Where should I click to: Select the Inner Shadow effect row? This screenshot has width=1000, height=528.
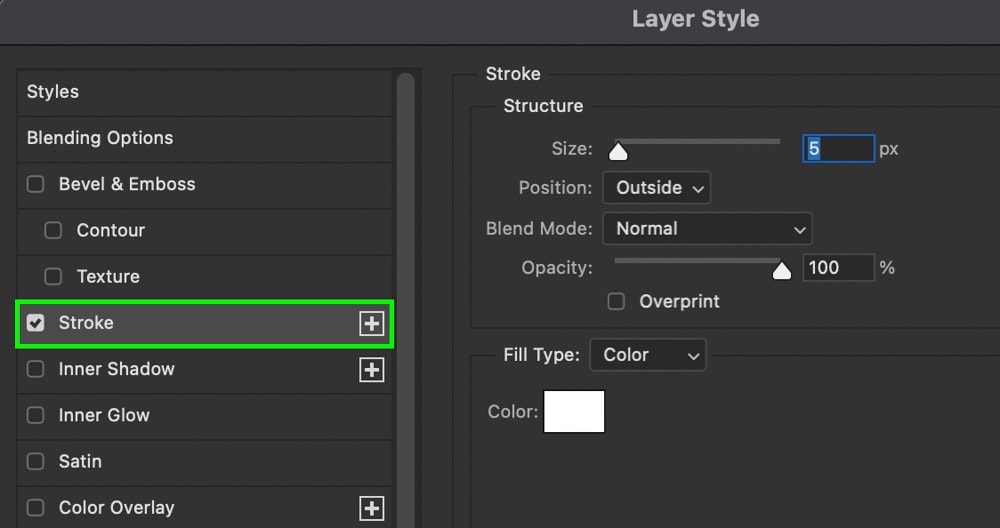[204, 369]
